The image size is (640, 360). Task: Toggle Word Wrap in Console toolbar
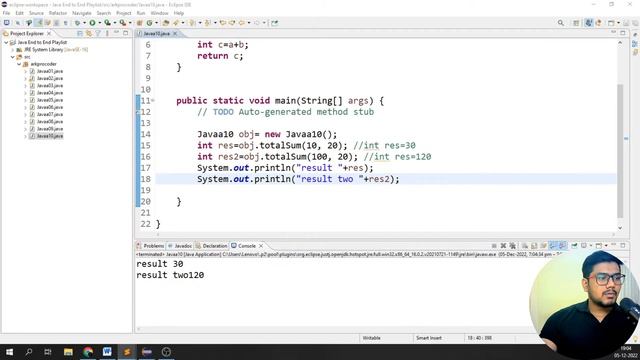click(x=543, y=246)
